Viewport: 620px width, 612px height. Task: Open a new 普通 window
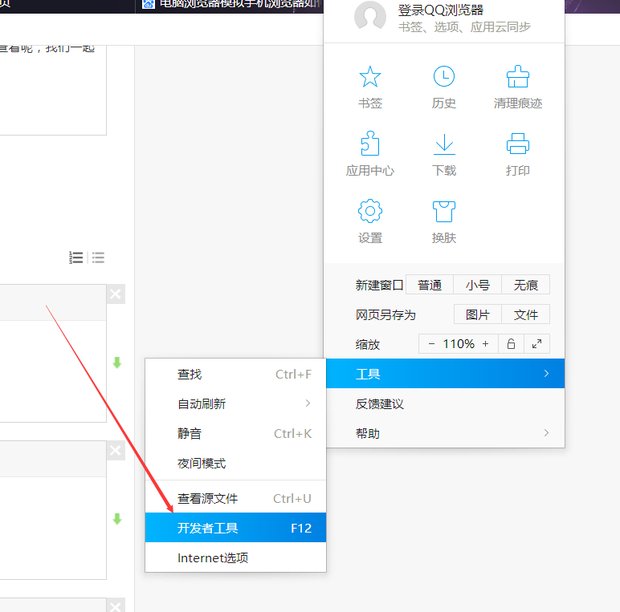pyautogui.click(x=429, y=285)
